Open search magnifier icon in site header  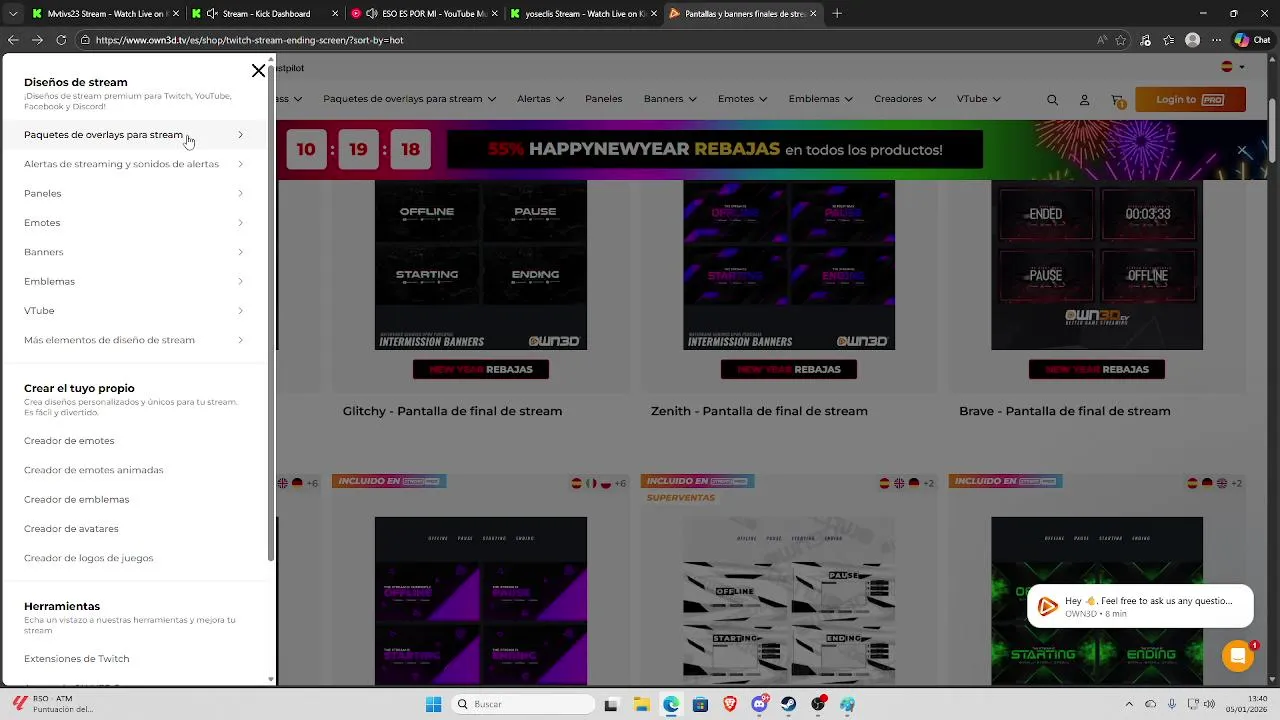coord(1052,100)
